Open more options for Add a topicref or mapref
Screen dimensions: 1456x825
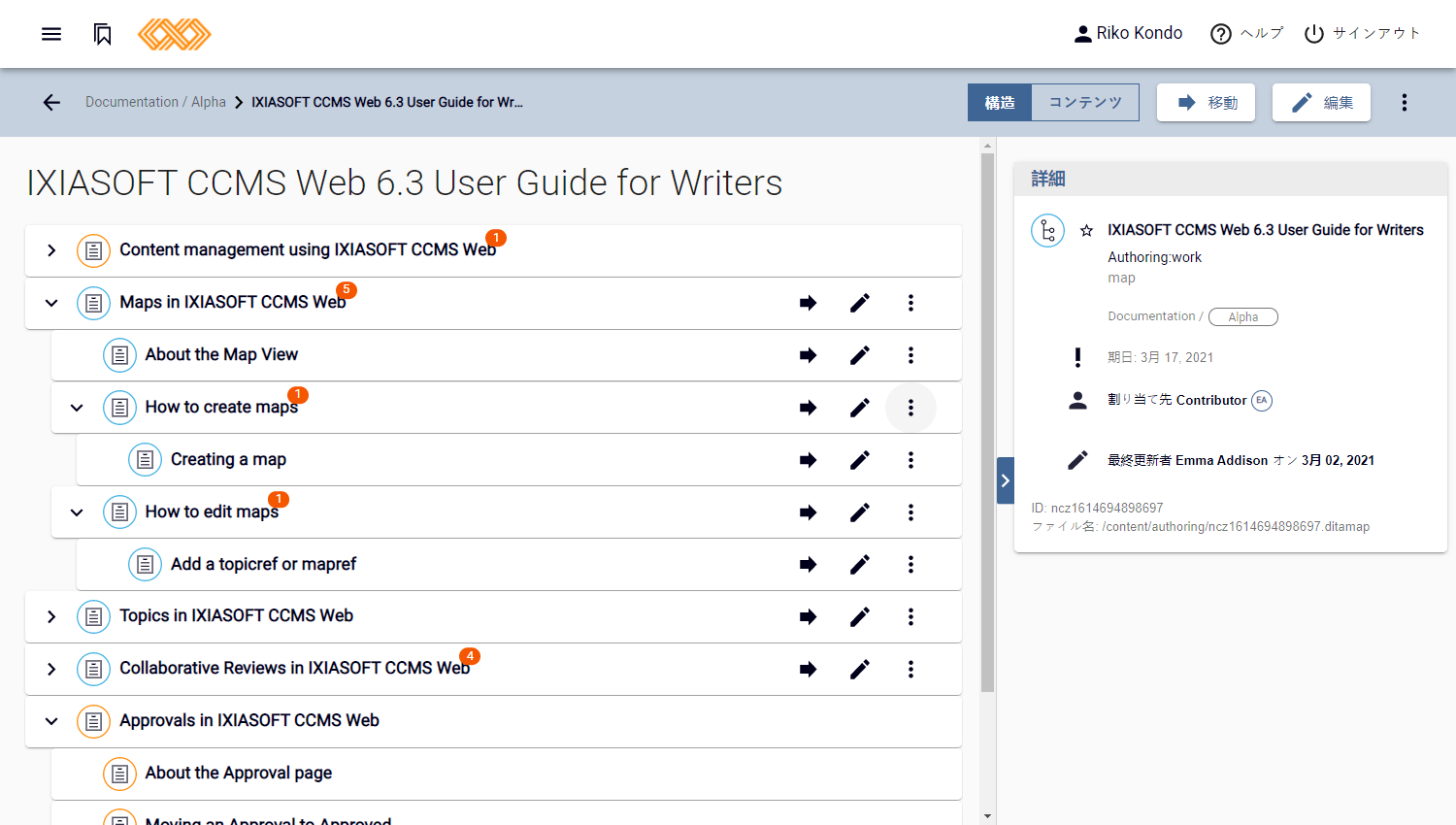(x=910, y=565)
